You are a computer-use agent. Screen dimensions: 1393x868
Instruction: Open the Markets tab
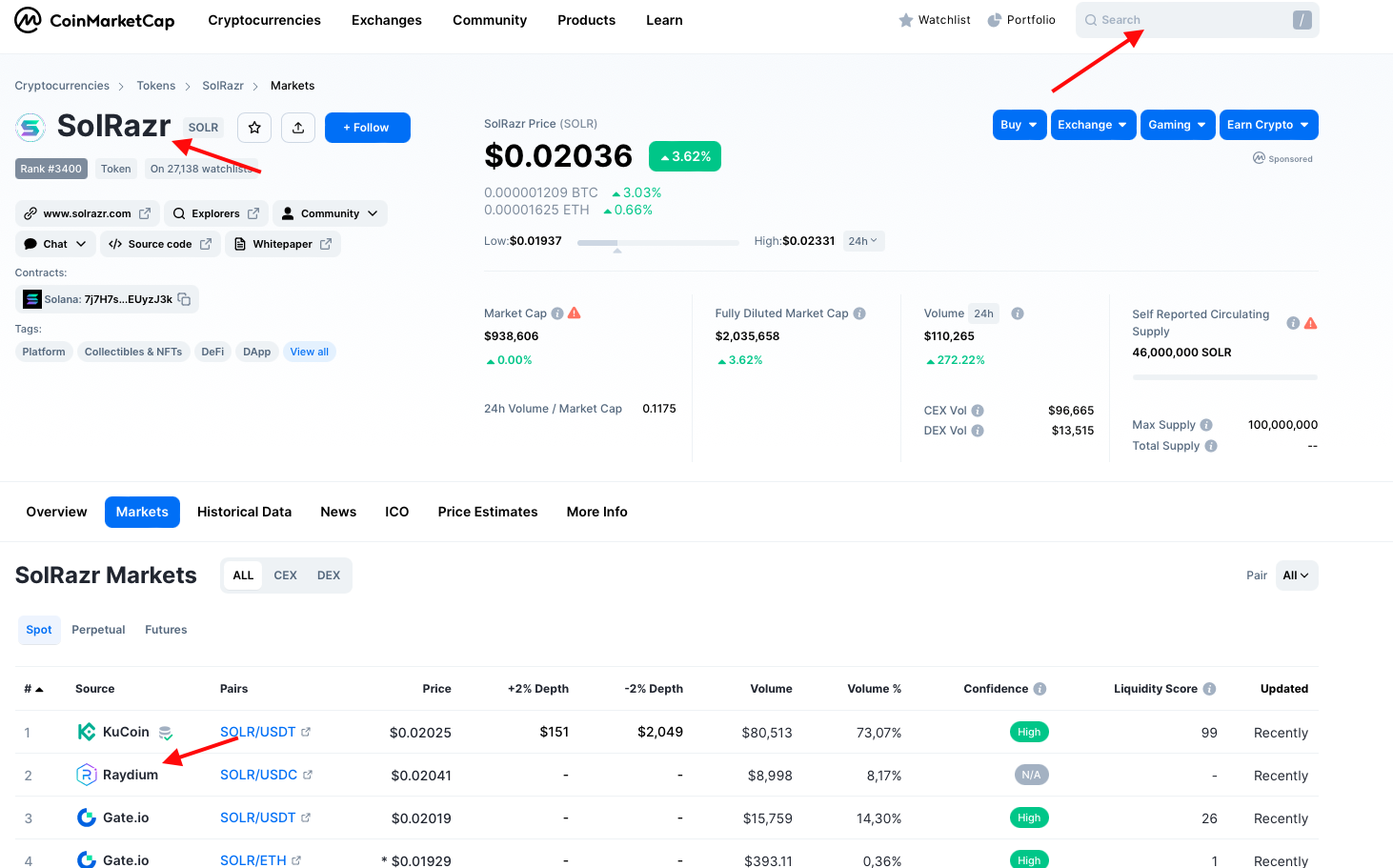pyautogui.click(x=142, y=512)
